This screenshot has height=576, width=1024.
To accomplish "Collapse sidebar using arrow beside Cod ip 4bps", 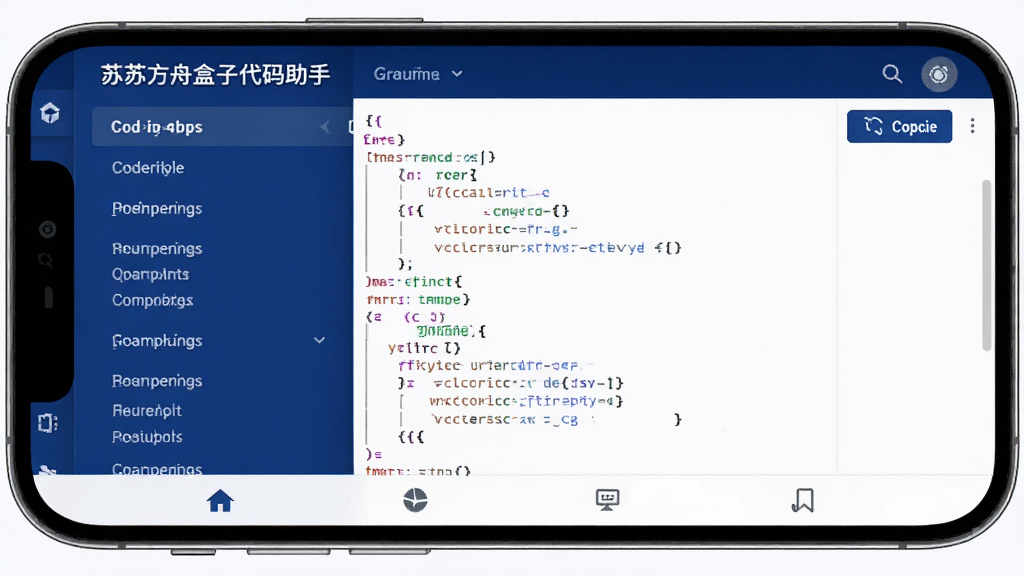I will [325, 127].
